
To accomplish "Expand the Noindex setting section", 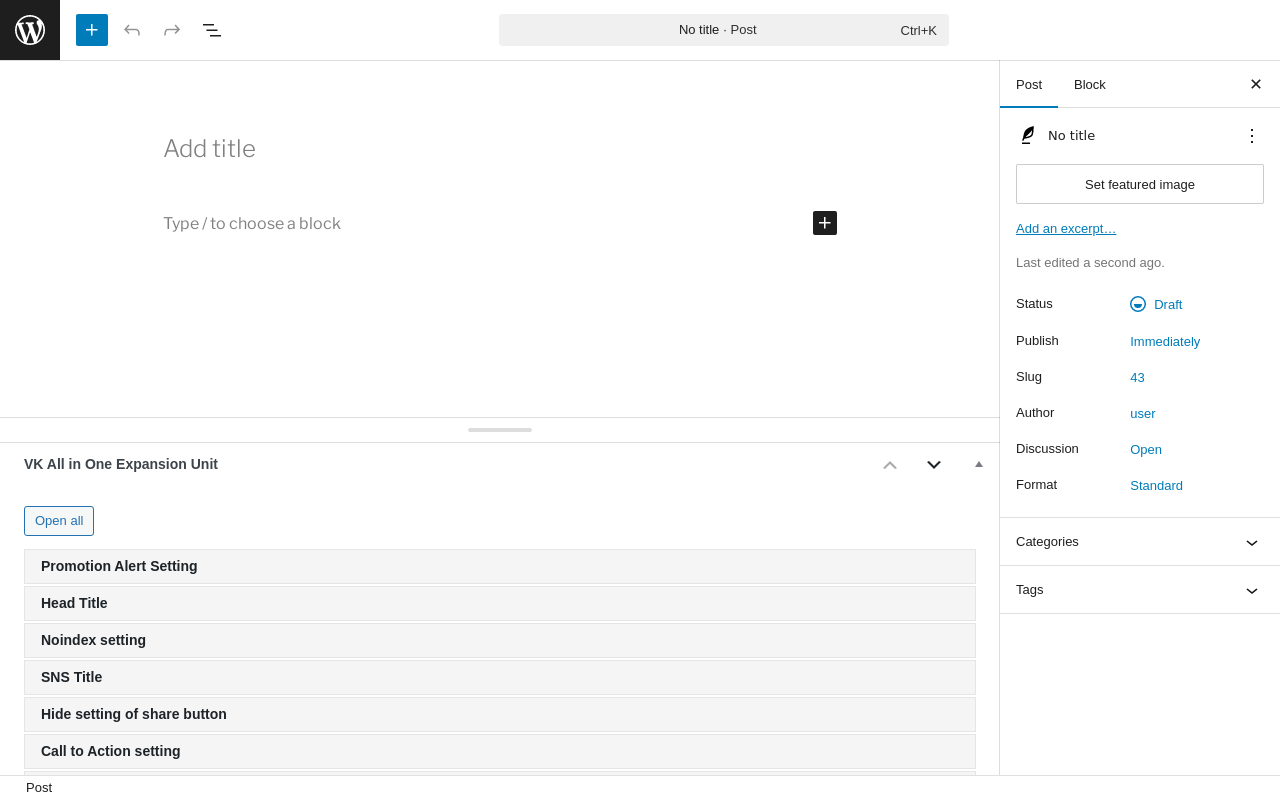I will pos(500,640).
